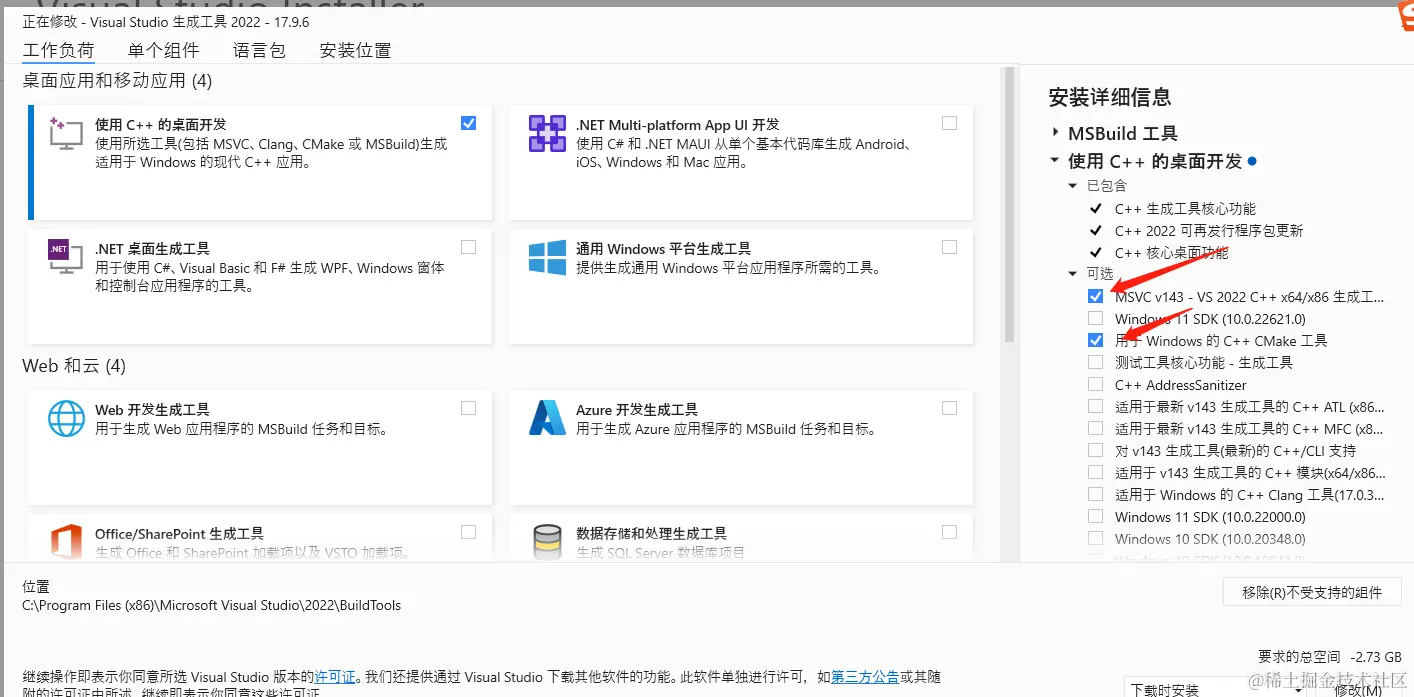Image resolution: width=1414 pixels, height=697 pixels.
Task: Check the .NET Multi-platform App UI 开发 checkbox
Action: [949, 123]
